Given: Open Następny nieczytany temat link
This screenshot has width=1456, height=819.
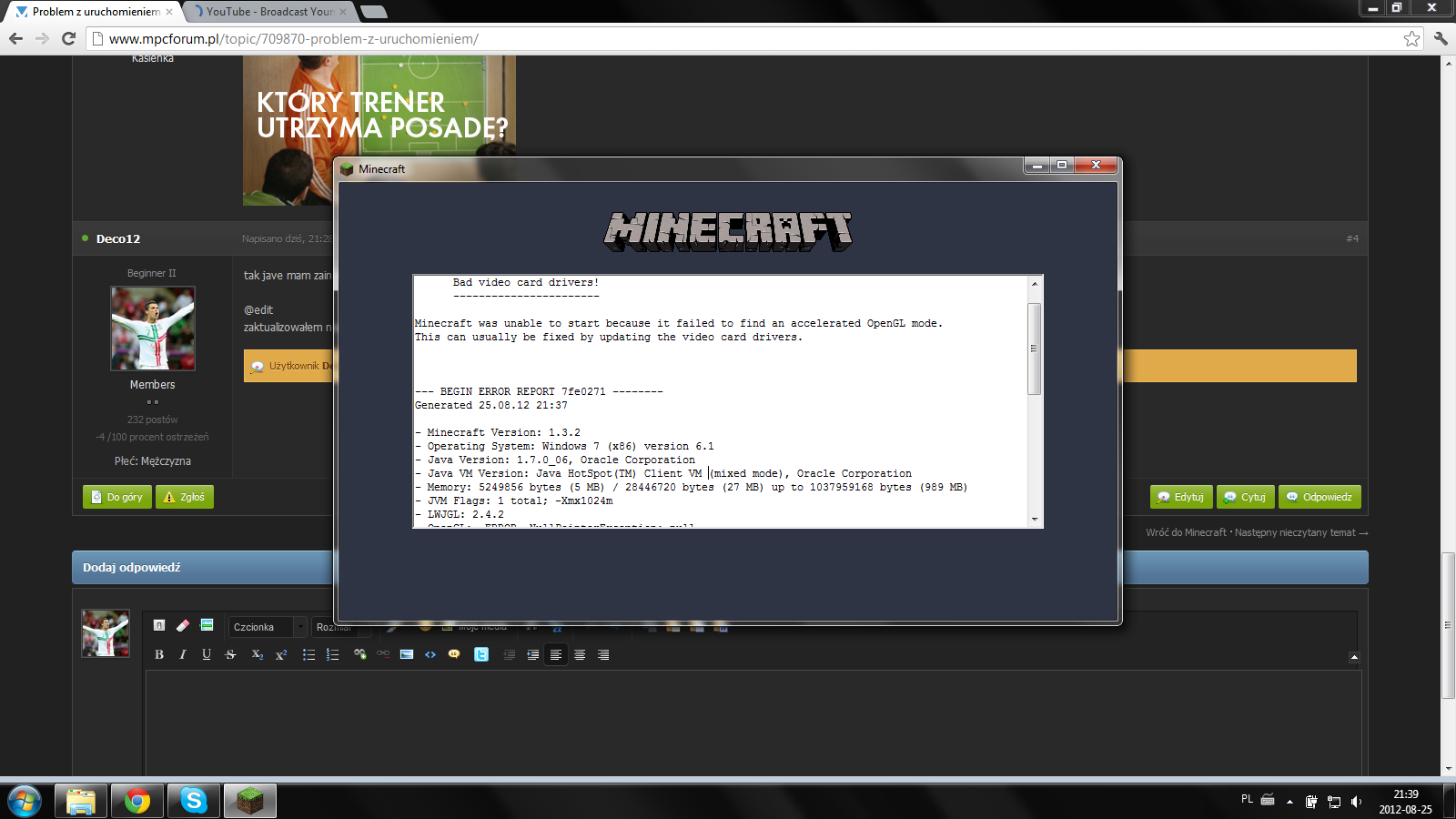Looking at the screenshot, I should pyautogui.click(x=1301, y=532).
